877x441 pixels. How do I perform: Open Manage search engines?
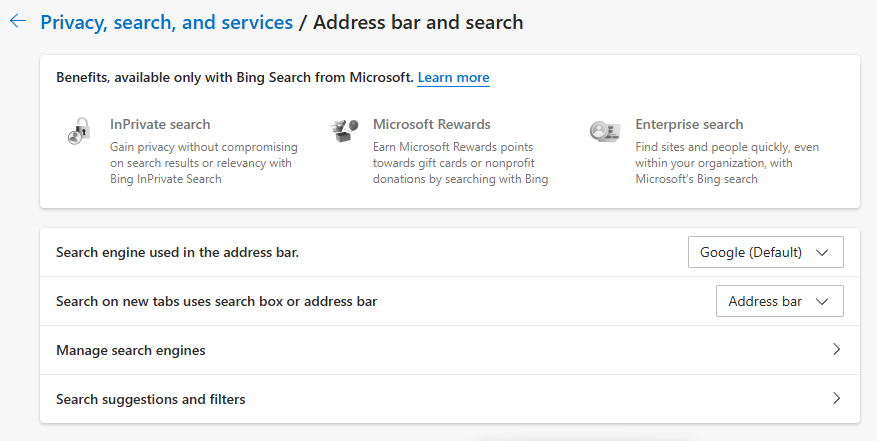pos(450,350)
